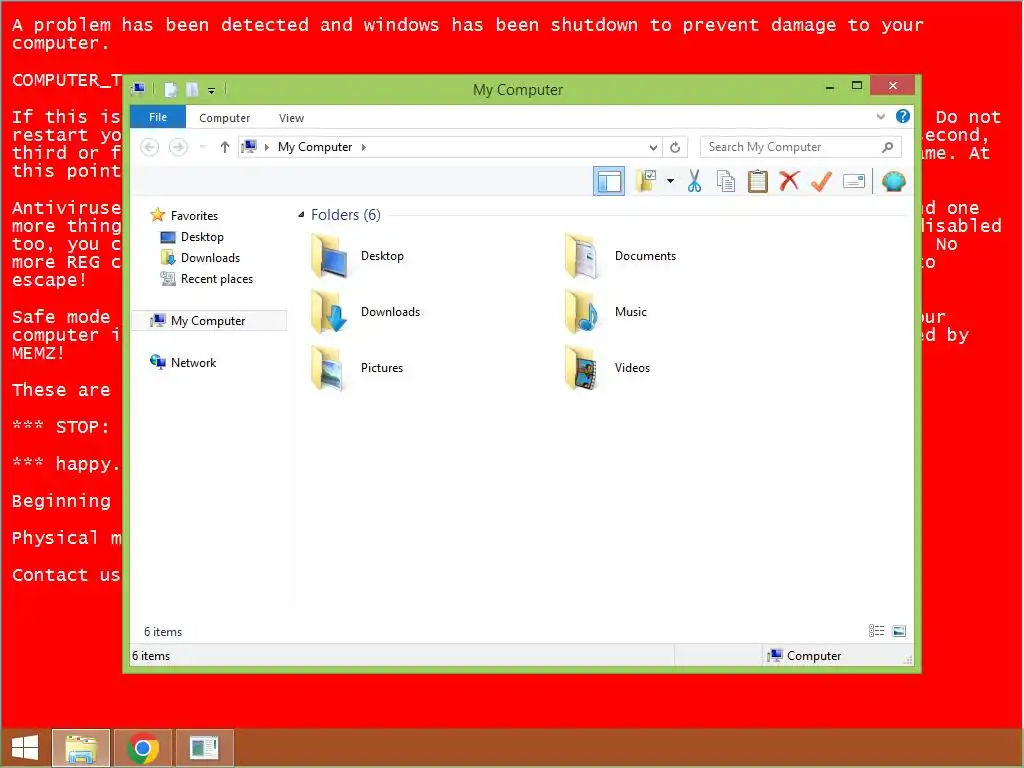Select Recent places in navigation pane
Image resolution: width=1024 pixels, height=768 pixels.
pos(206,279)
